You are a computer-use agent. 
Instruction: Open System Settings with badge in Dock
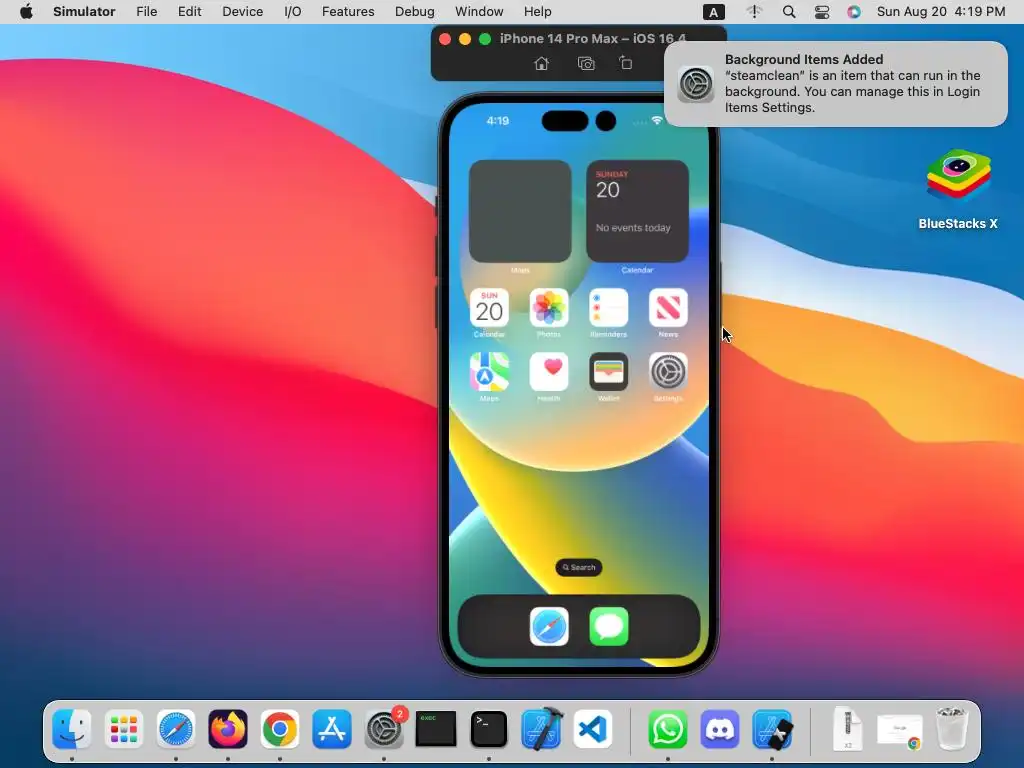pos(384,729)
